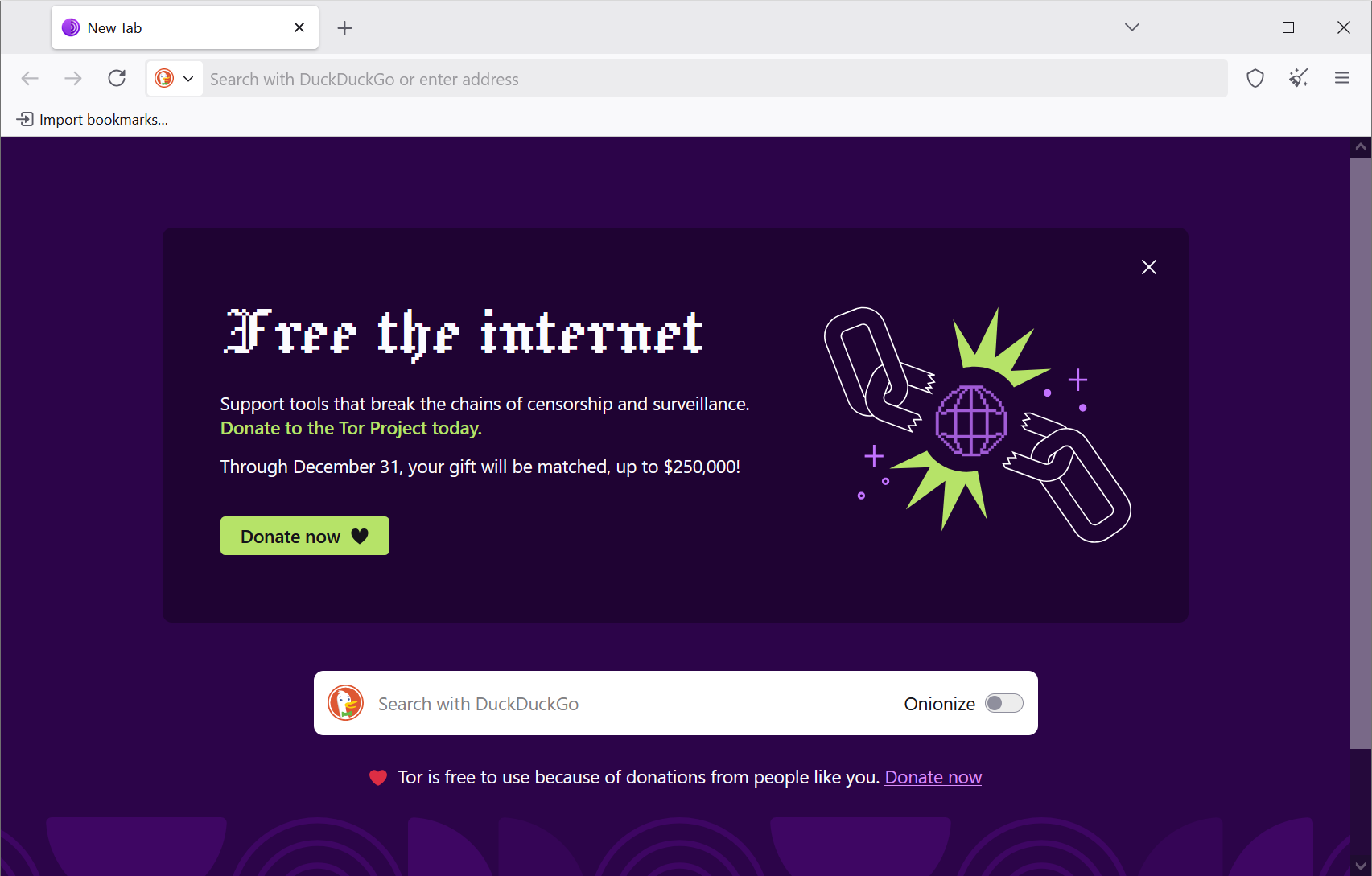Dismiss the Free the internet banner
The image size is (1372, 876).
click(1148, 267)
